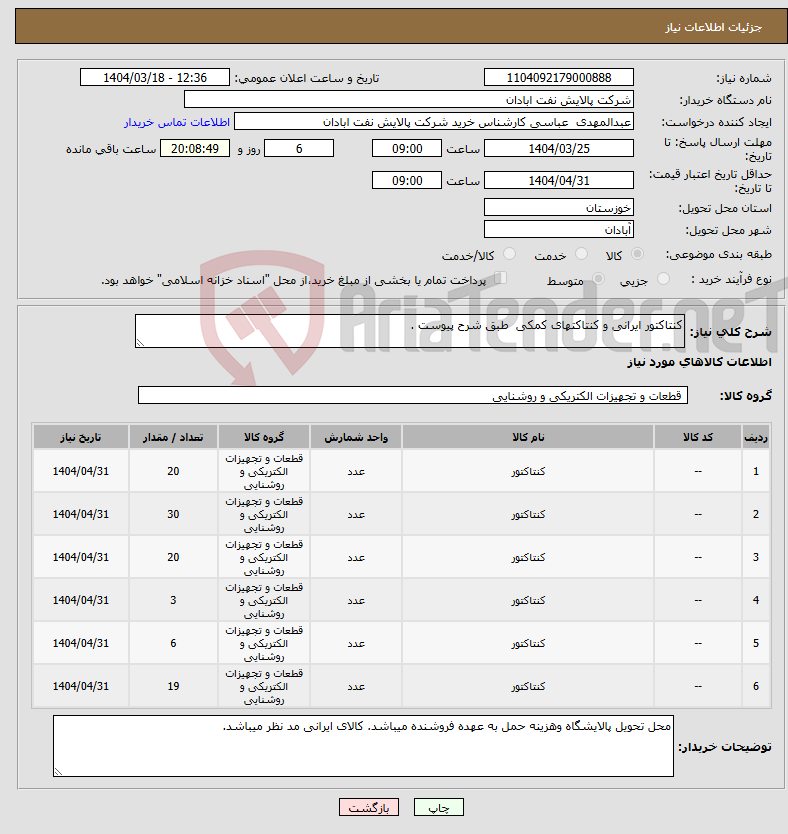Click the جزئیات اطلاعات نیاز page header
788x834 pixels.
[x=714, y=27]
